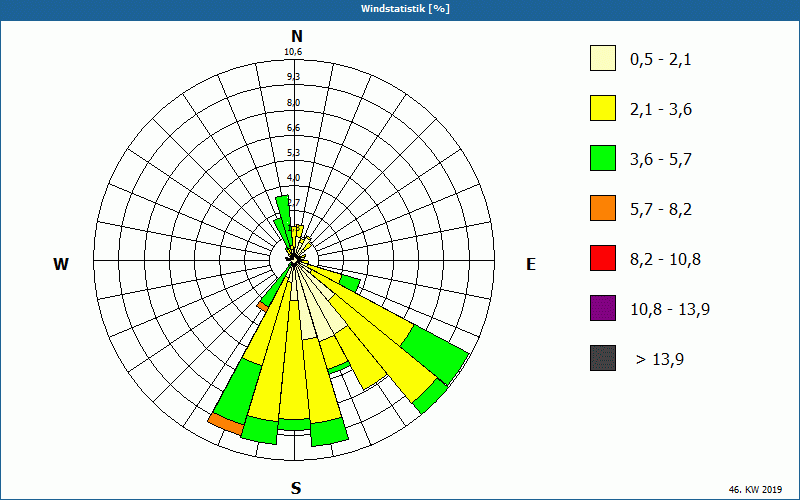Image resolution: width=800 pixels, height=500 pixels.
Task: Click the yellow 2,1 - 3,6 legend swatch
Action: click(x=603, y=108)
